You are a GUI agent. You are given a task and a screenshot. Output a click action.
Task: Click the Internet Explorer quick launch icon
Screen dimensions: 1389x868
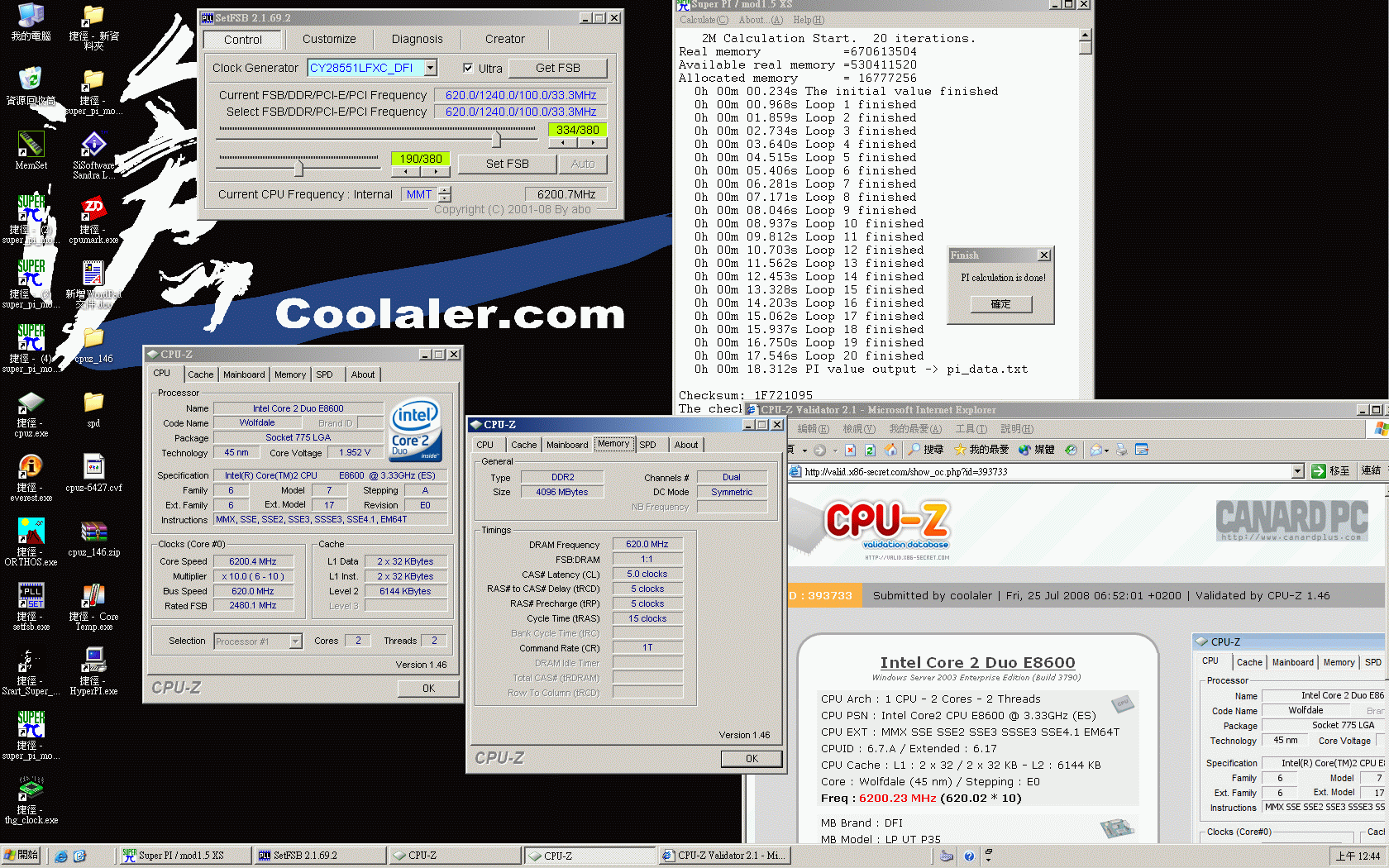tap(61, 856)
